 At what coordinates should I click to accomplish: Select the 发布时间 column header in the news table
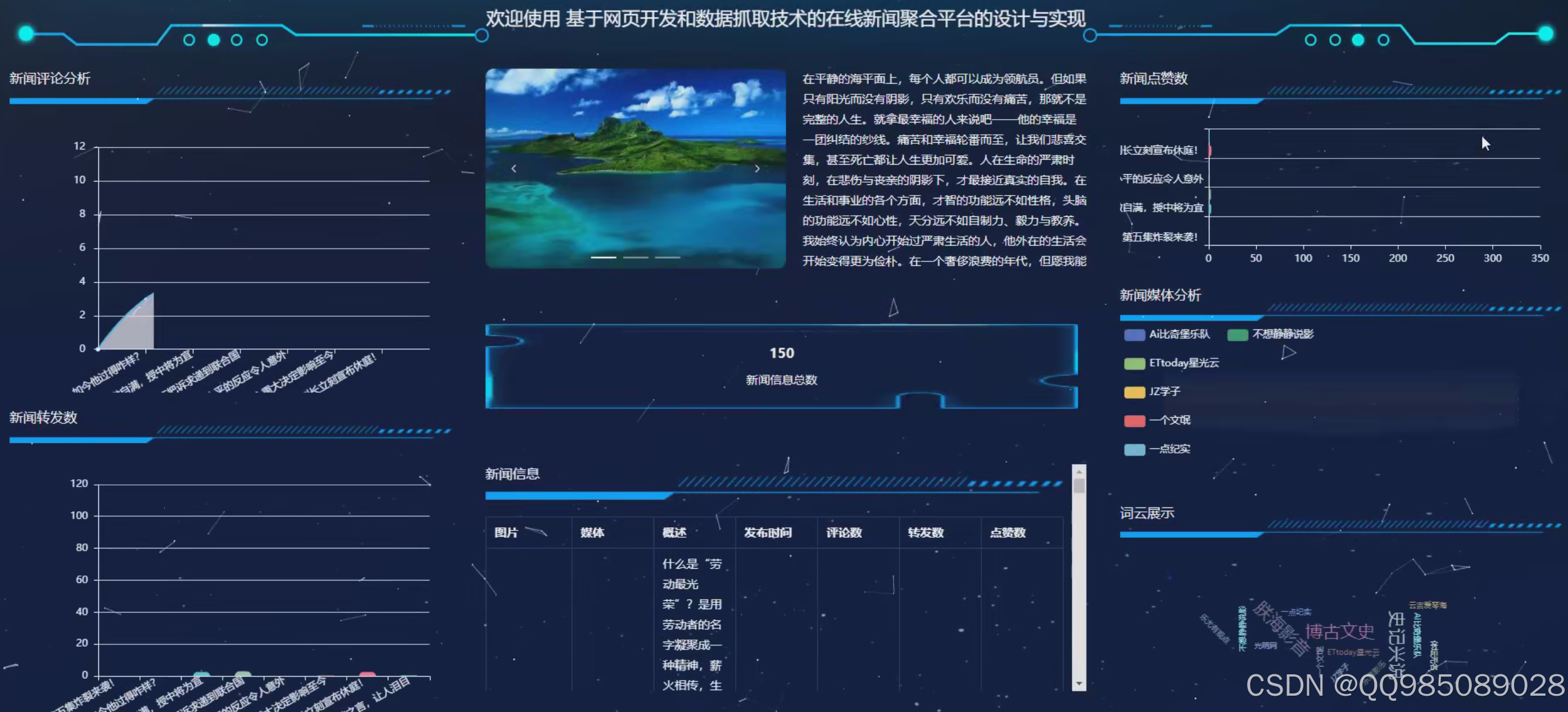[768, 533]
